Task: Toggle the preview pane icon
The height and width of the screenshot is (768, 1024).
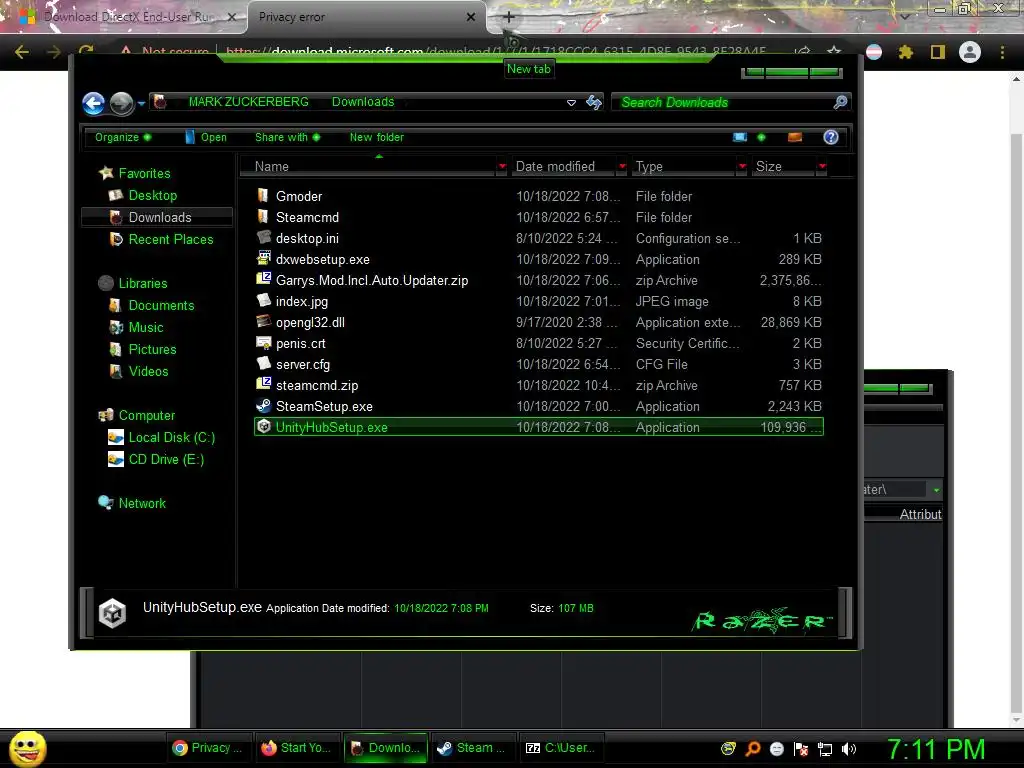Action: [795, 137]
